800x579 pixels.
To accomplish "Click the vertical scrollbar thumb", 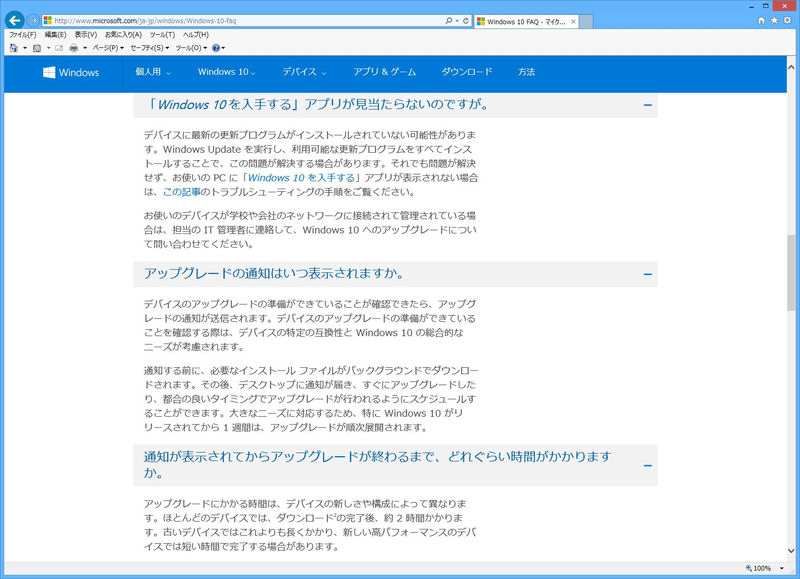I will (x=791, y=274).
